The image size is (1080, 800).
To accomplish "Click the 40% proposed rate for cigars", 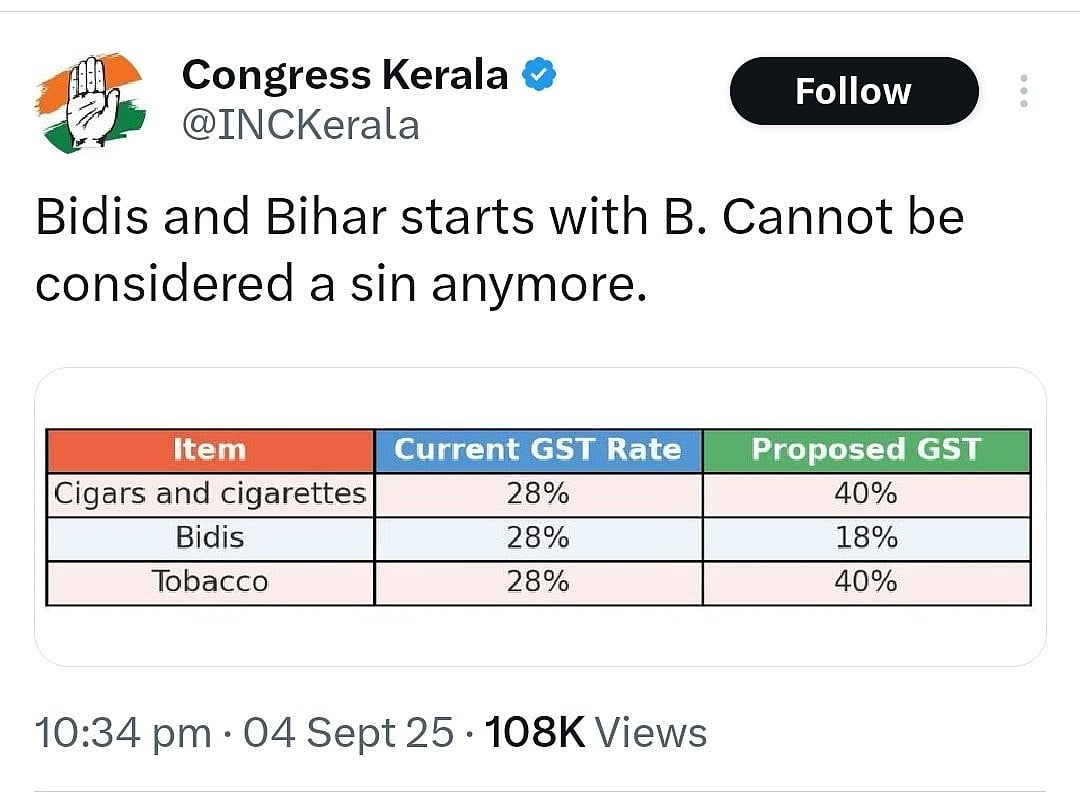I will pyautogui.click(x=866, y=494).
